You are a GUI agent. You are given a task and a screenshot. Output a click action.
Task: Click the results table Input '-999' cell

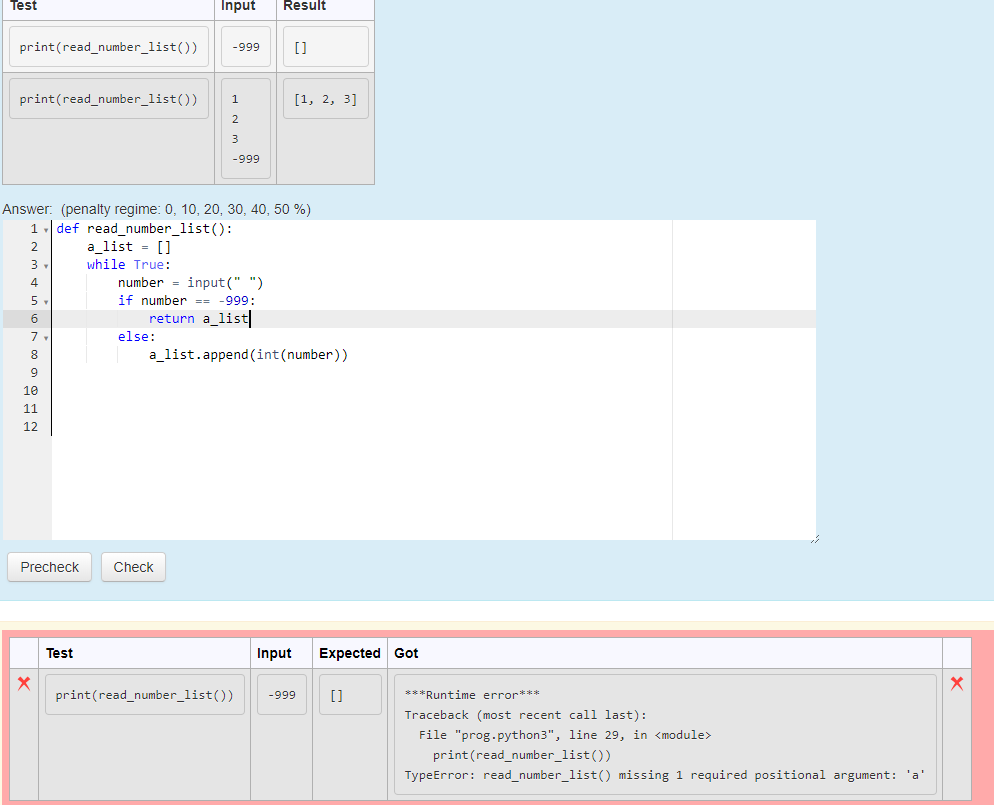(282, 695)
